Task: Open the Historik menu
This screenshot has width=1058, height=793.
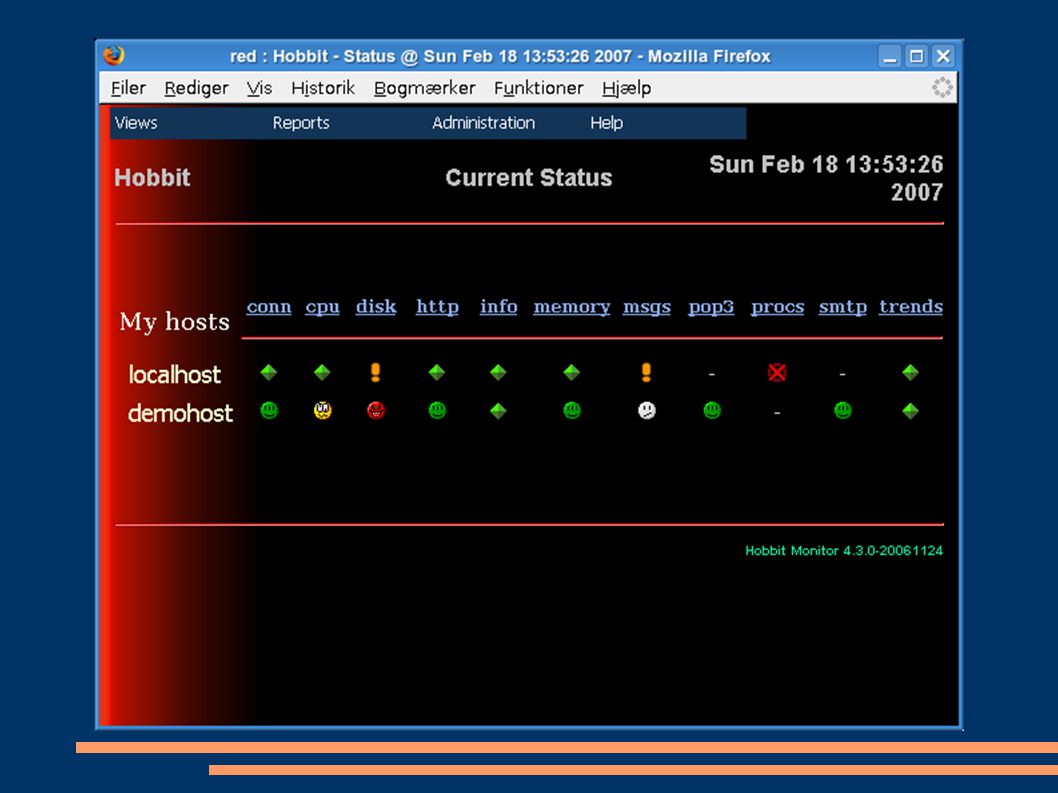Action: [323, 88]
